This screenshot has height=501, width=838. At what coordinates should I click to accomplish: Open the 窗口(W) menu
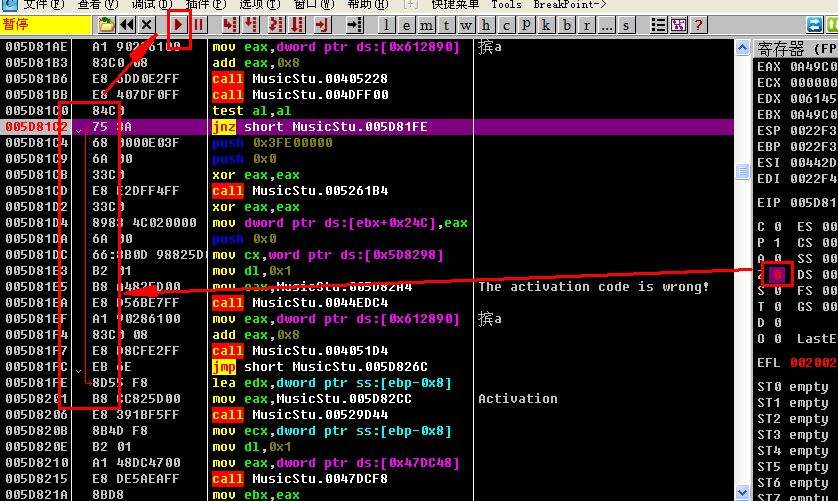[314, 5]
